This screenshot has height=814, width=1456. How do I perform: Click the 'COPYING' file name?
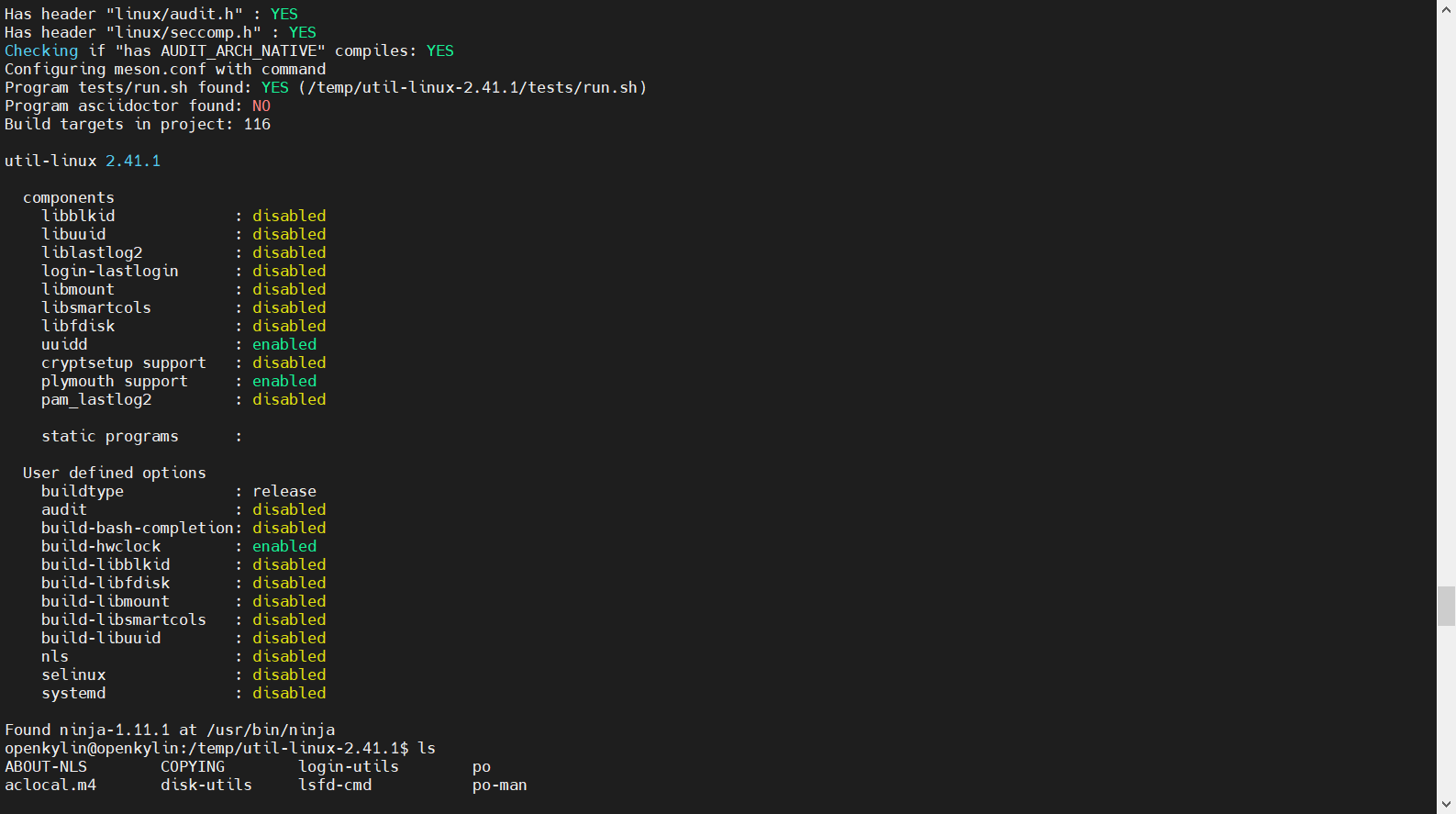pyautogui.click(x=193, y=766)
